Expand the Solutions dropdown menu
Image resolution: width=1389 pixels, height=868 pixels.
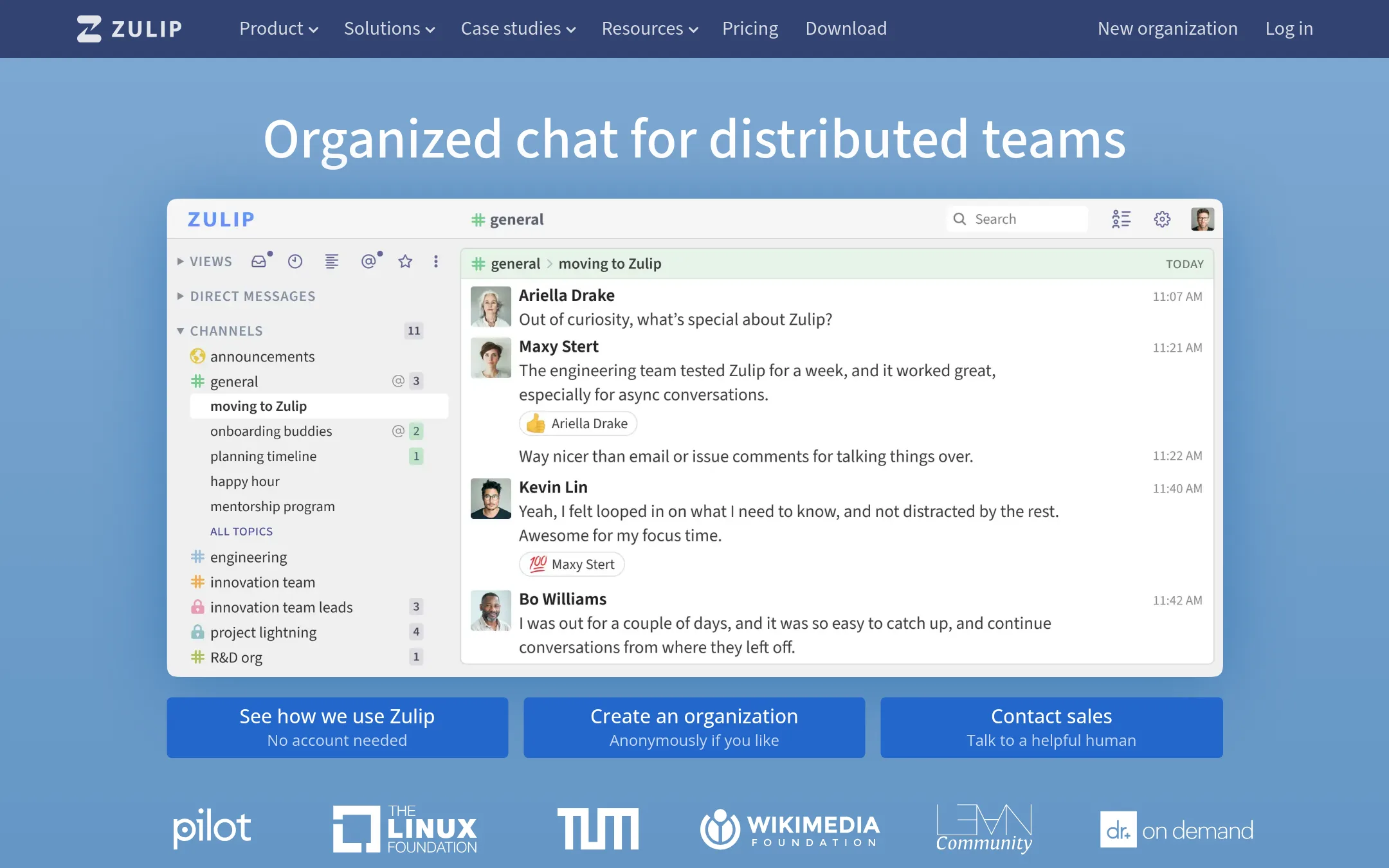389,29
